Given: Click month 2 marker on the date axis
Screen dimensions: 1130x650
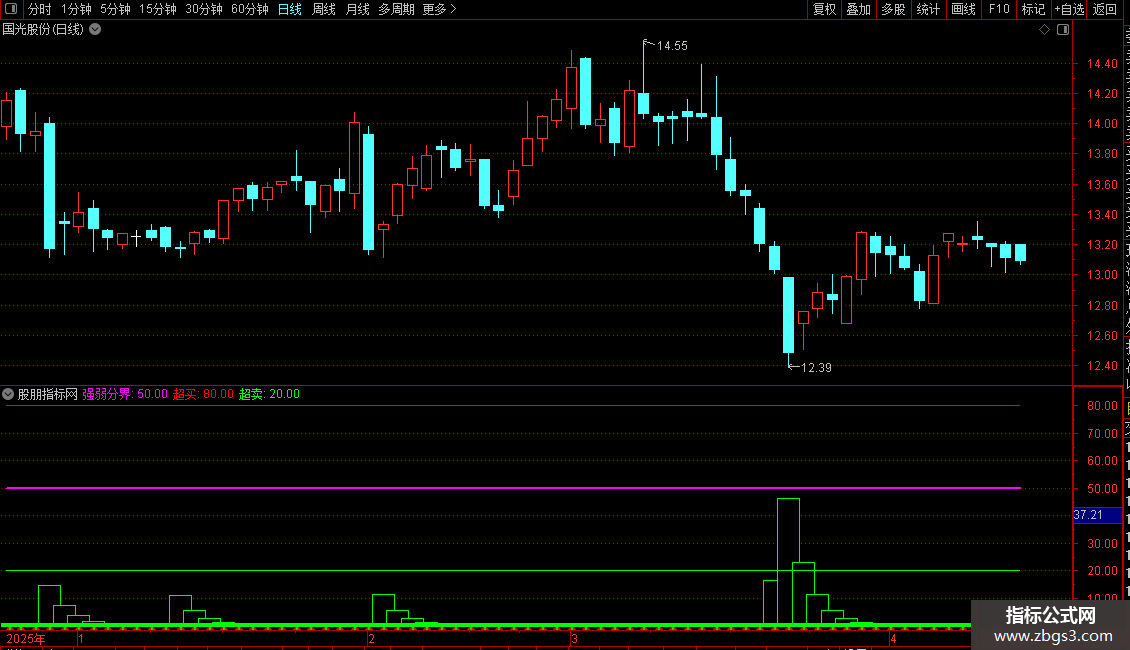Looking at the screenshot, I should coord(371,638).
